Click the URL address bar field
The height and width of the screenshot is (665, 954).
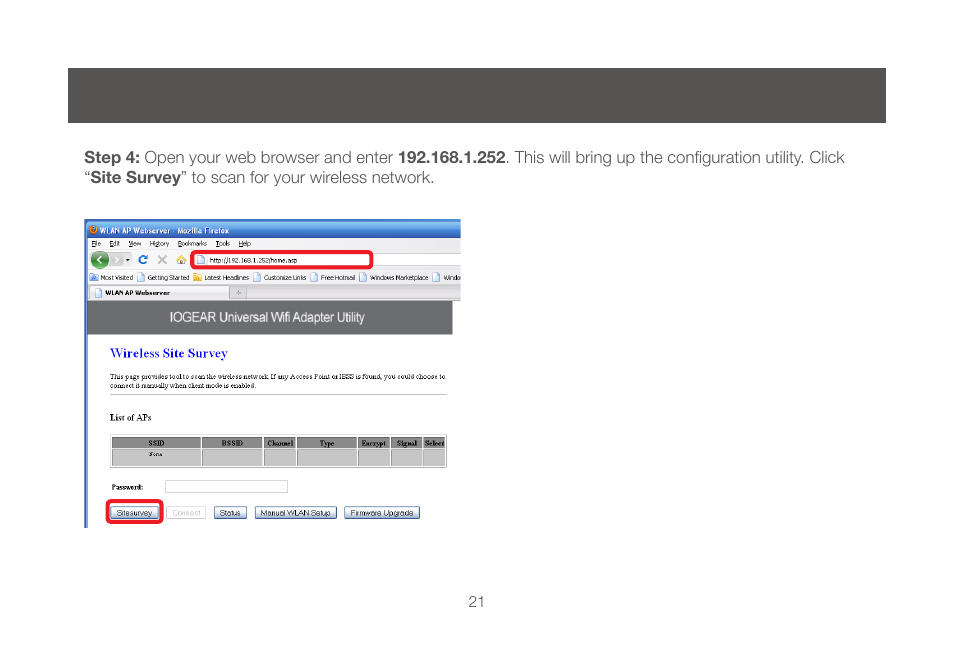click(x=282, y=260)
